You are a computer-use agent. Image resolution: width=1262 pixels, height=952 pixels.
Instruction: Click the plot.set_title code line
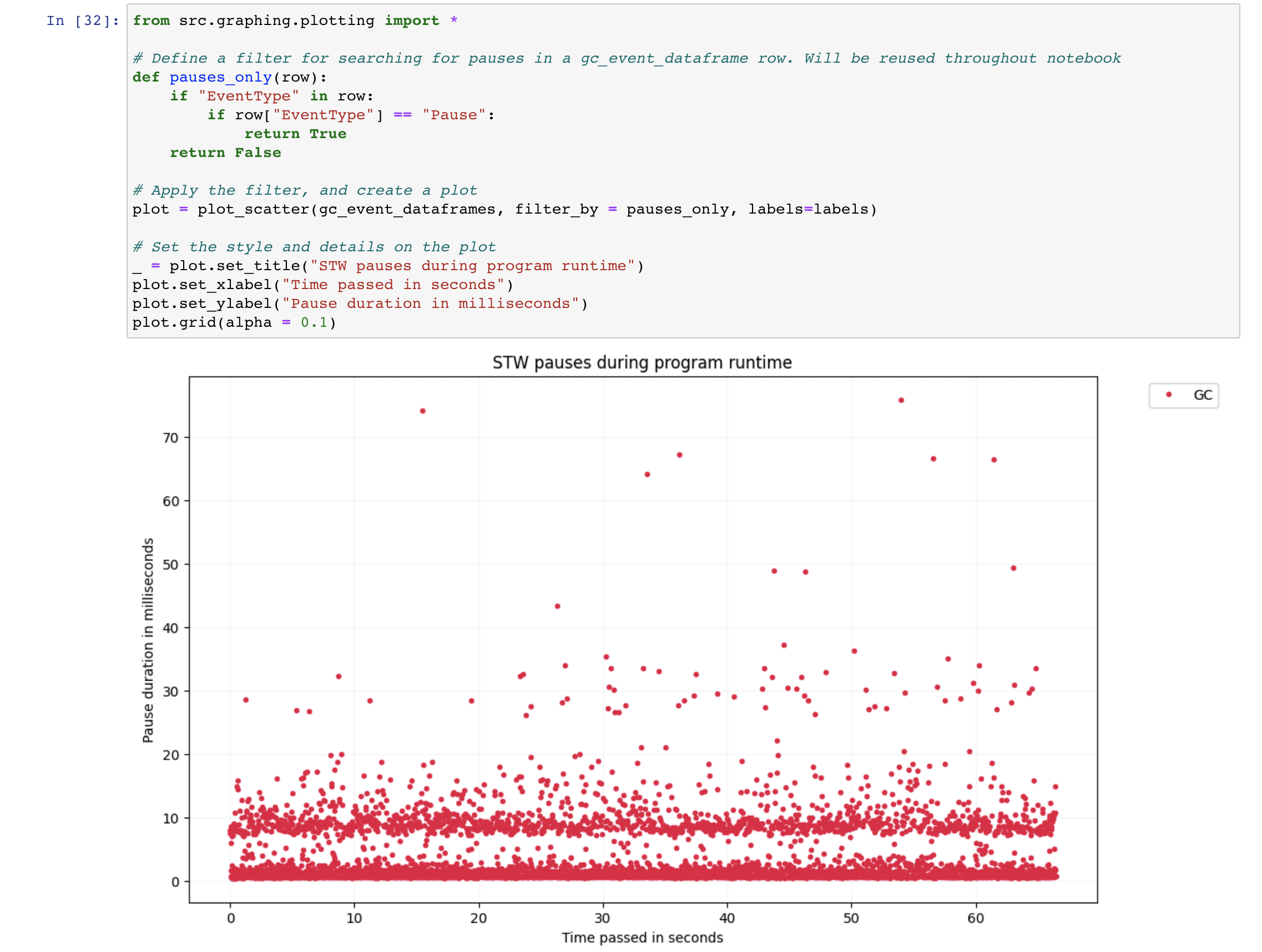[x=388, y=266]
